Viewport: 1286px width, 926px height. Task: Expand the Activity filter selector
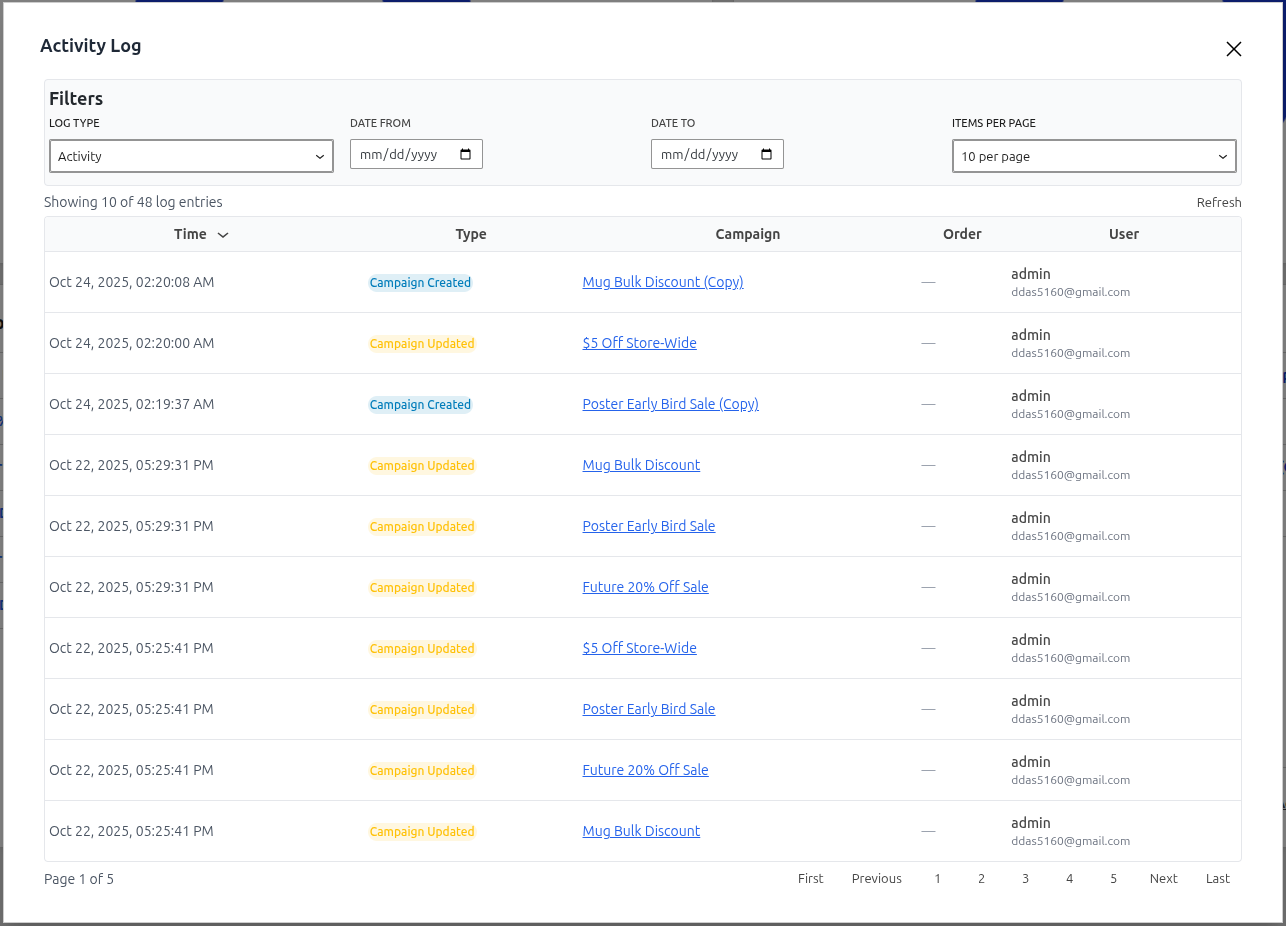(190, 156)
